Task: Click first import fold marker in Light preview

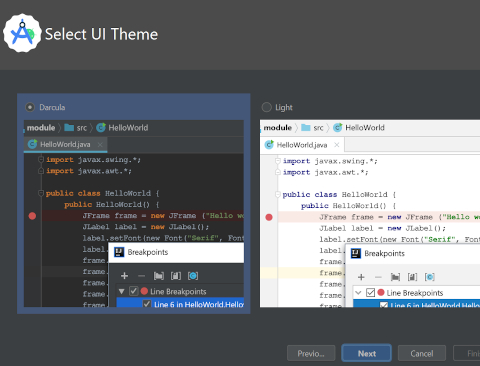Action: coord(278,161)
